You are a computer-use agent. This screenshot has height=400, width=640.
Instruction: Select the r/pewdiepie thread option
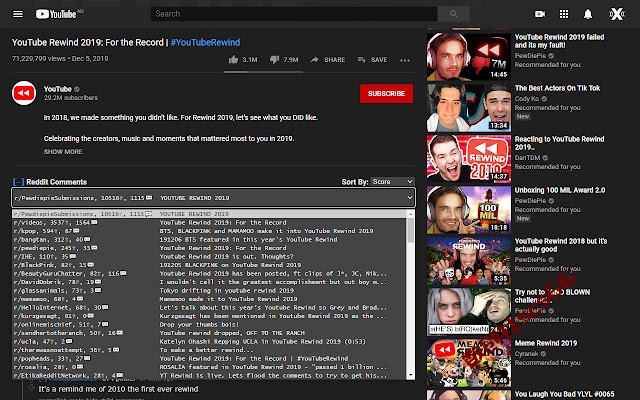209,248
